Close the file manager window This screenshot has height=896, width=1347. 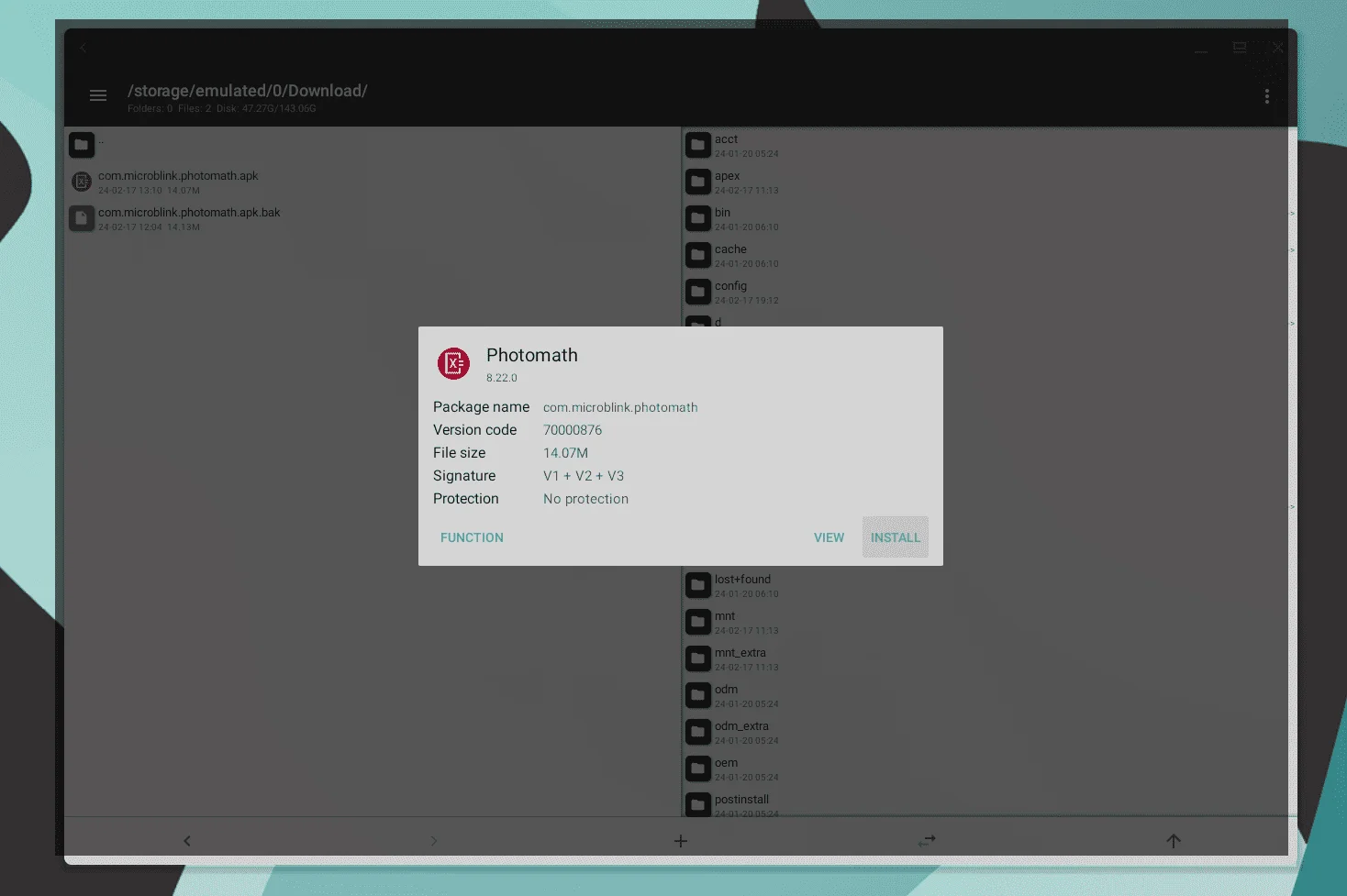pos(1278,48)
